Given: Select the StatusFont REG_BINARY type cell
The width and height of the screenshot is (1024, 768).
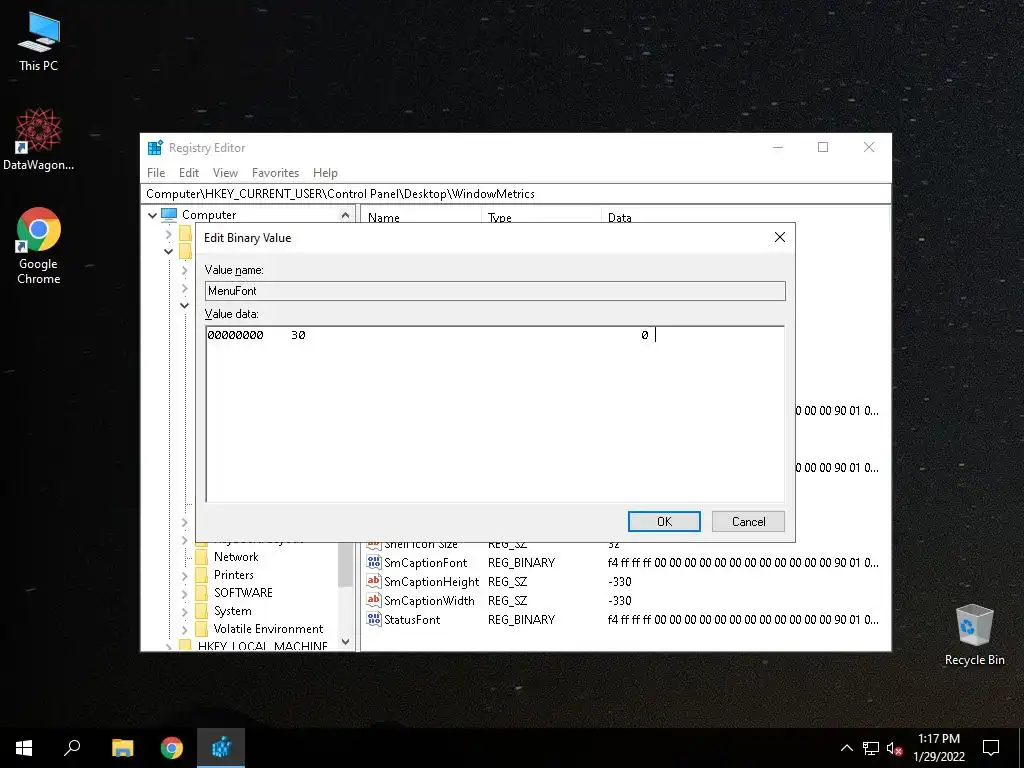Looking at the screenshot, I should coord(521,619).
